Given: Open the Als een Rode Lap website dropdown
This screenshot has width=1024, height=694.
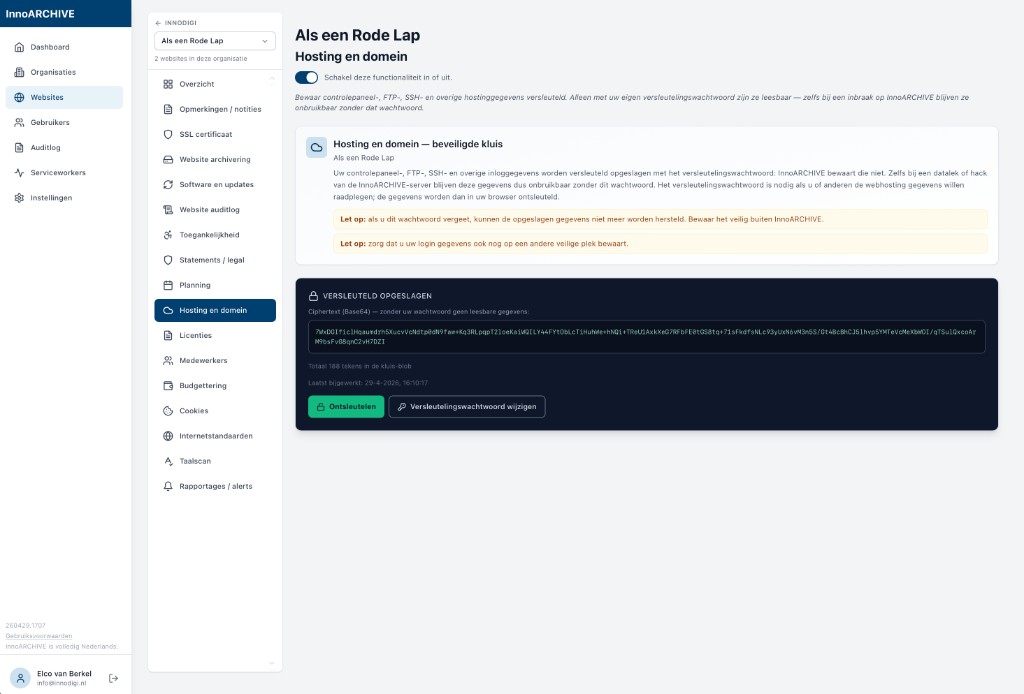Looking at the screenshot, I should click(215, 41).
